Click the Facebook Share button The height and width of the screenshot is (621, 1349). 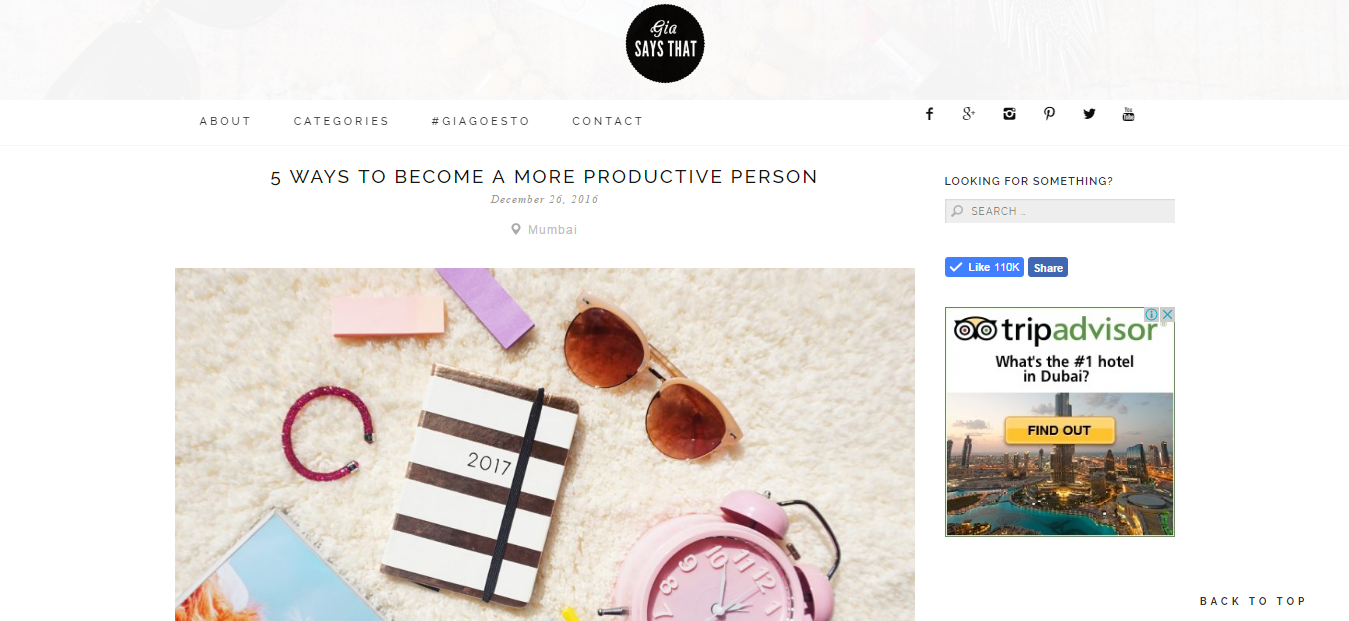coord(1048,267)
